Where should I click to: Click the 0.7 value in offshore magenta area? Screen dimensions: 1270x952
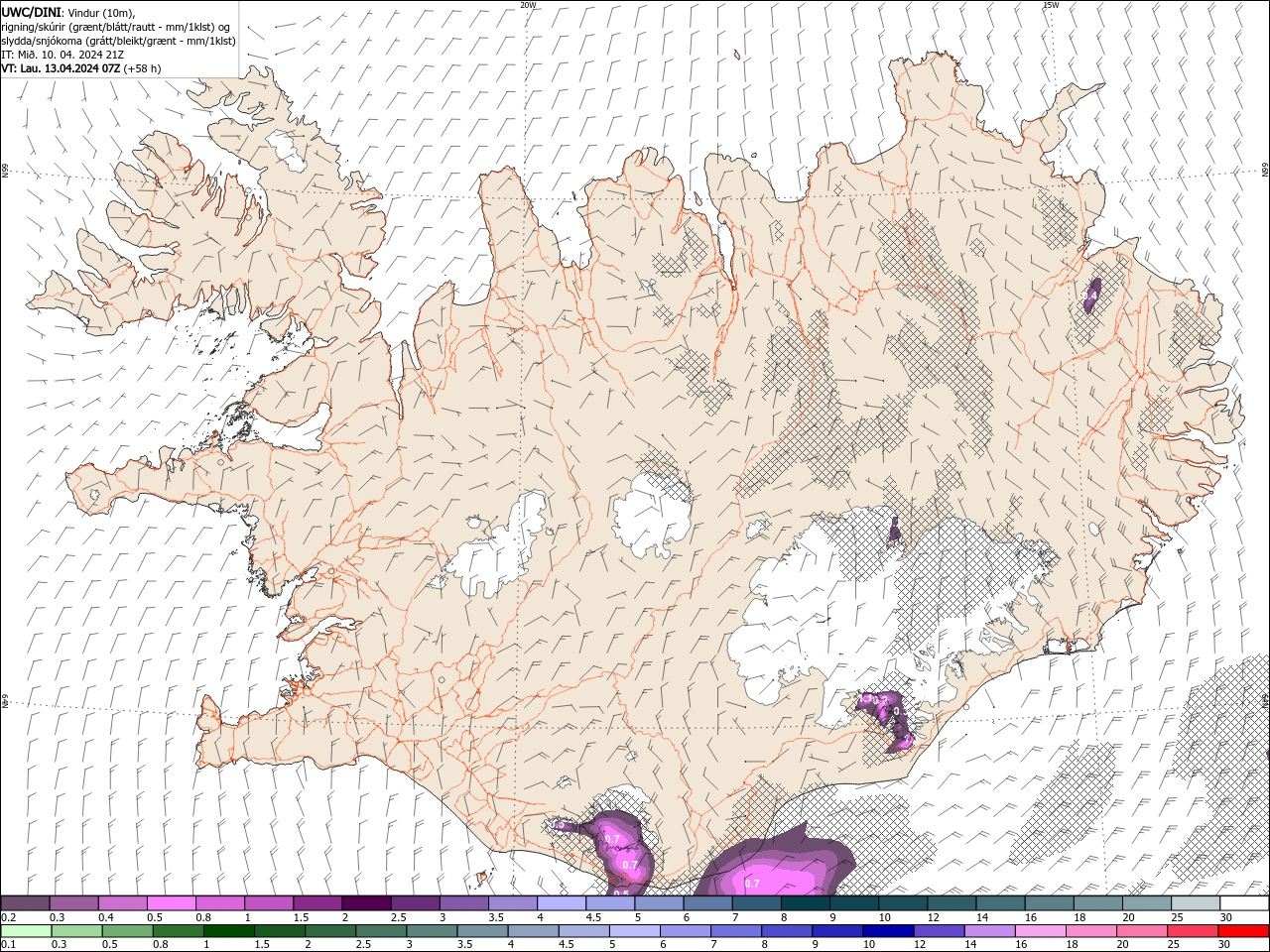[x=752, y=884]
